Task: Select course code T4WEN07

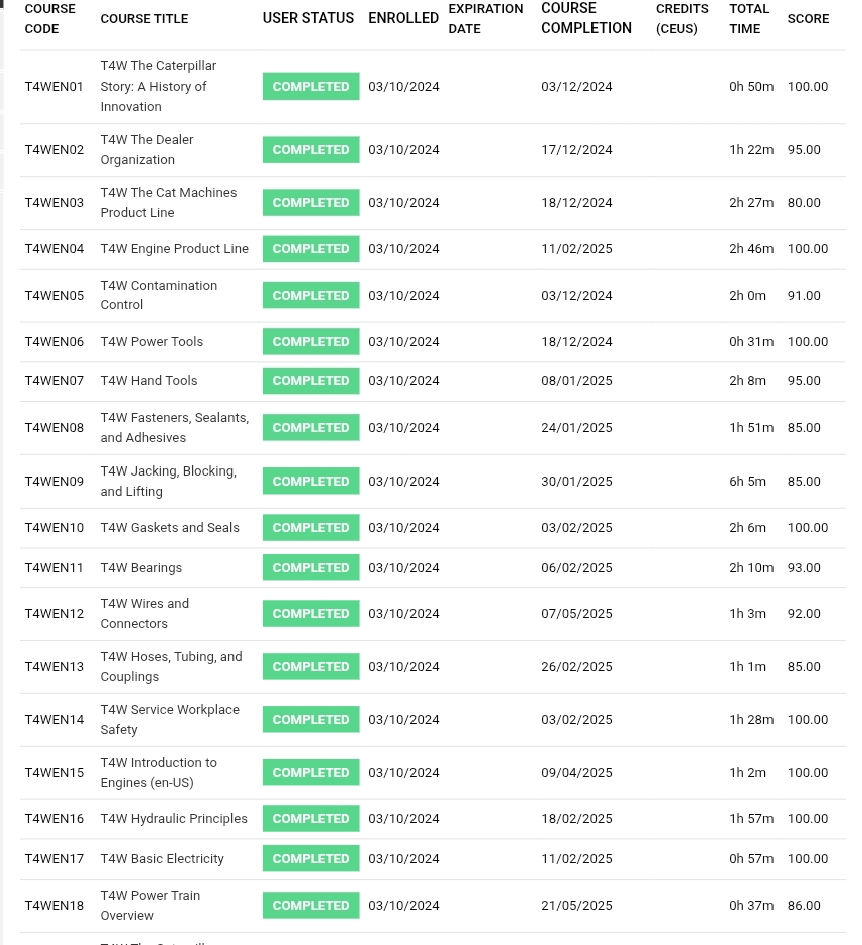Action: point(54,381)
